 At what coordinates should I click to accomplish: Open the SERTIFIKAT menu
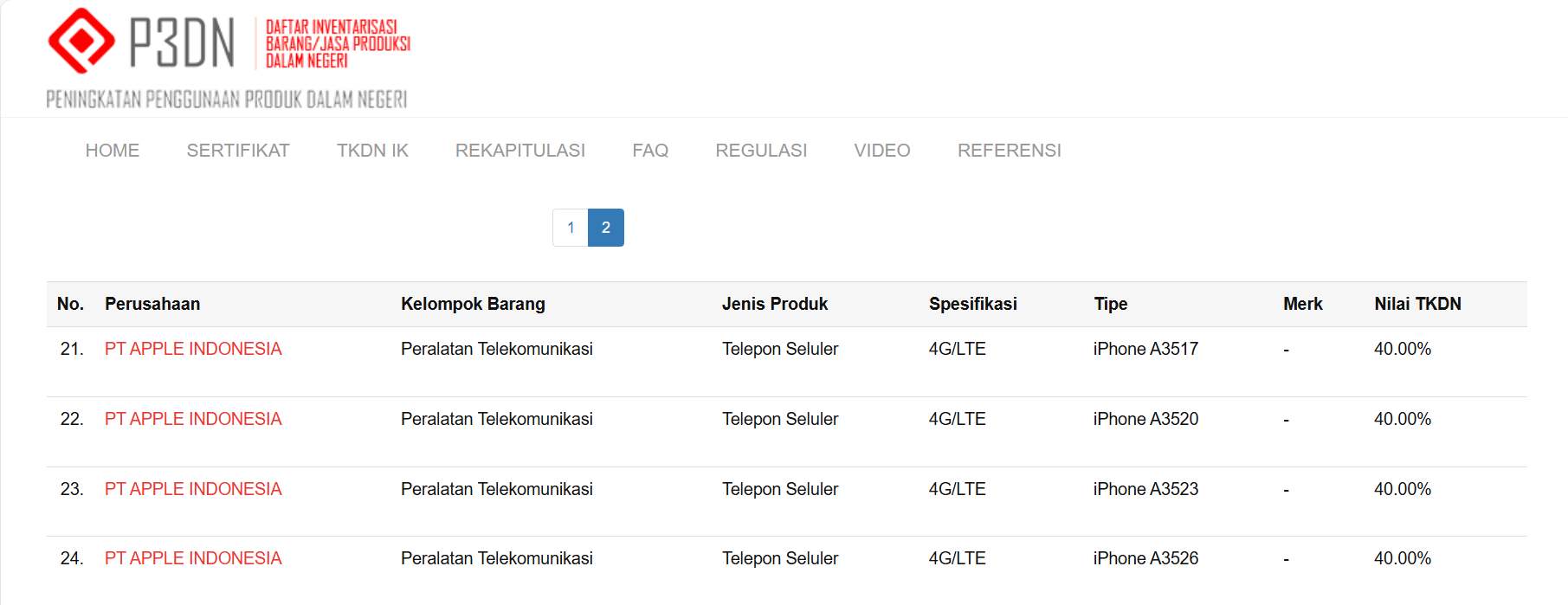[238, 151]
